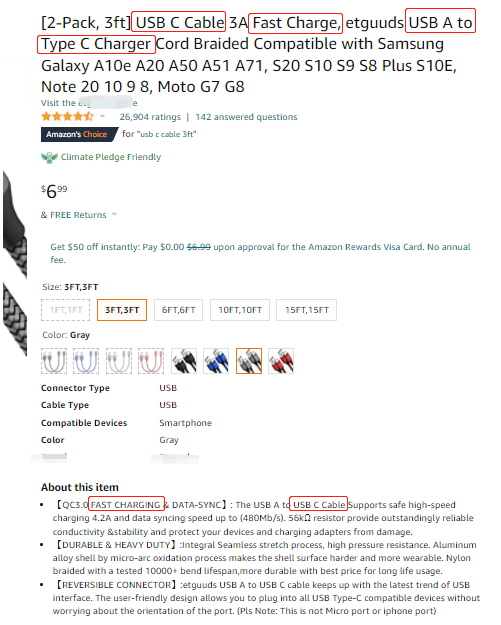Choose the unavailable pink cable swatch
The image size is (501, 625).
coord(151,361)
